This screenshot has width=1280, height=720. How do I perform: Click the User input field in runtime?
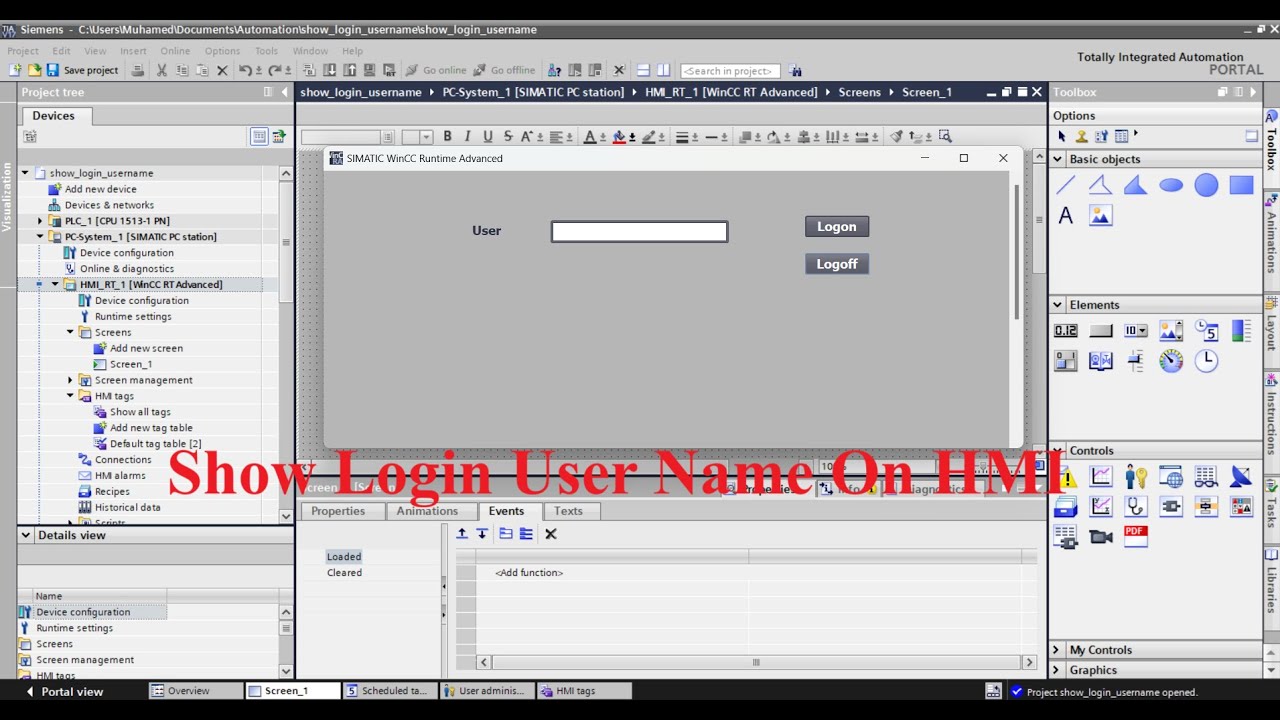639,232
